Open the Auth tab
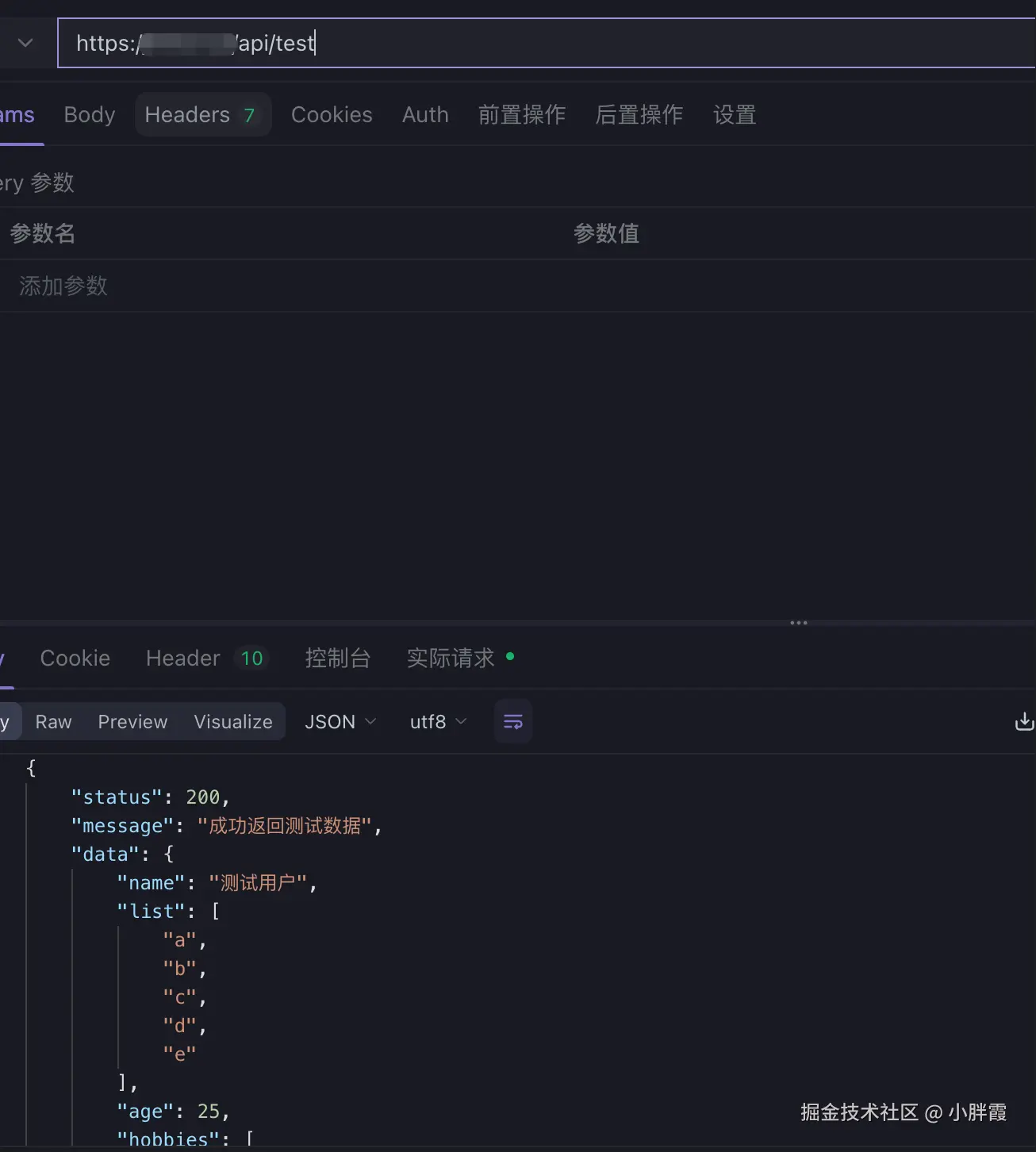Screen dimensions: 1036x1152 (425, 115)
